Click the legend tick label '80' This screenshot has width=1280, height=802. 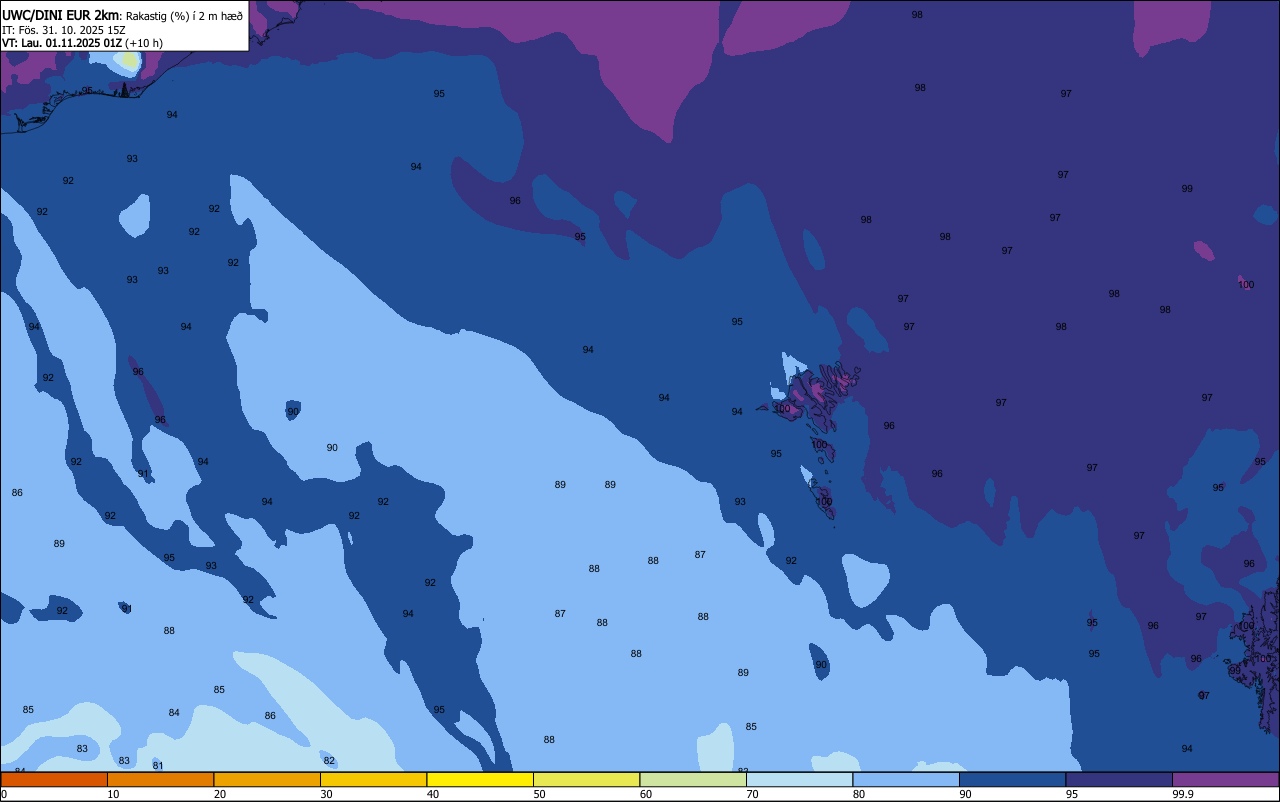(859, 794)
